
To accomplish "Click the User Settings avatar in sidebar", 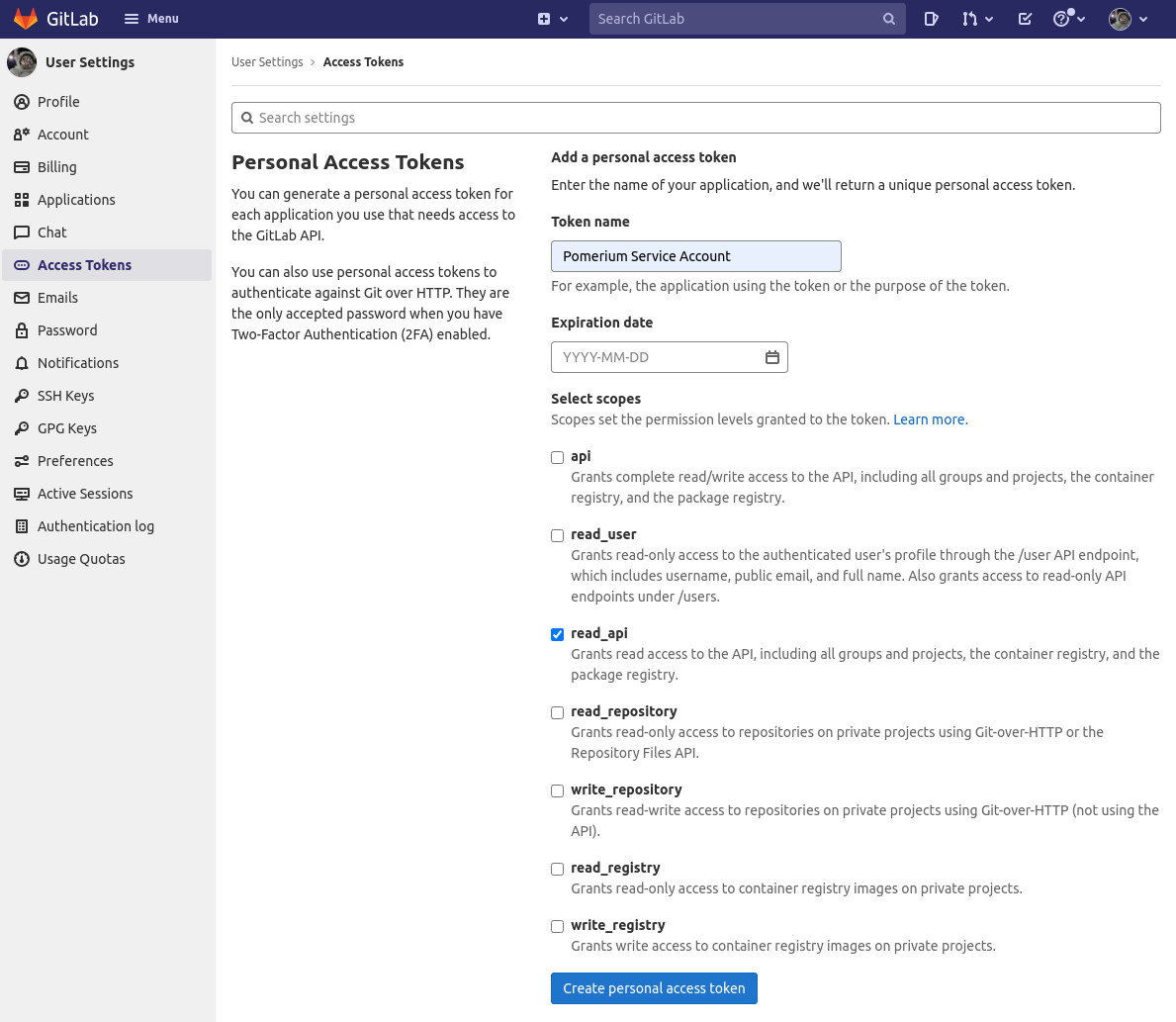I will click(x=22, y=62).
